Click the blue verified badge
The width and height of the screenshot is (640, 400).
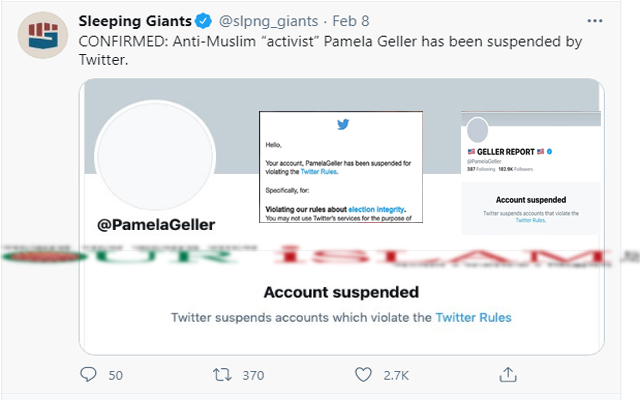(203, 21)
